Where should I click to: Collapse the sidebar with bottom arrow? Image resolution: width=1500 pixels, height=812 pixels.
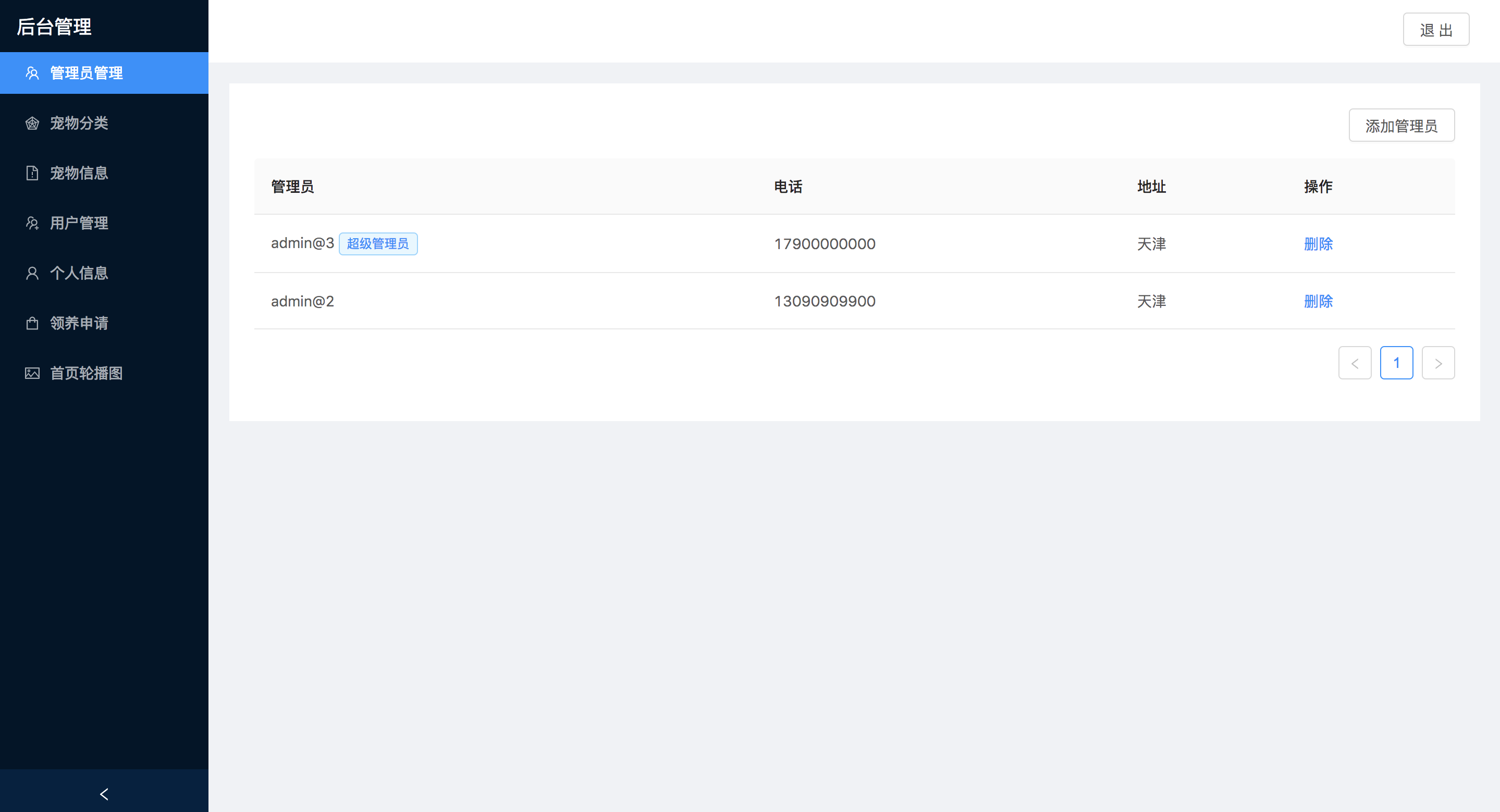click(104, 794)
